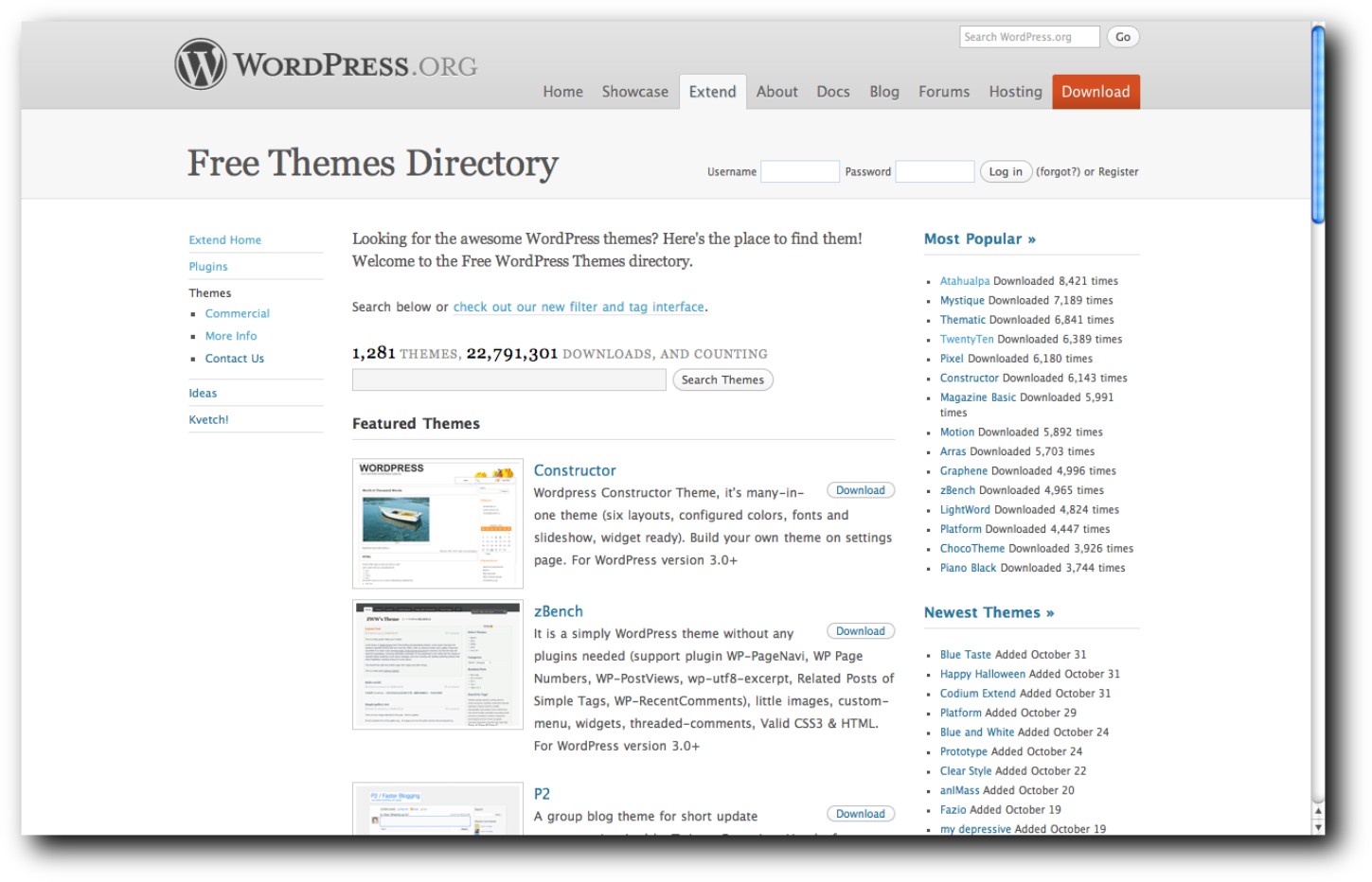The height and width of the screenshot is (882, 1372).
Task: Go to the Showcase nav item
Action: coord(634,92)
